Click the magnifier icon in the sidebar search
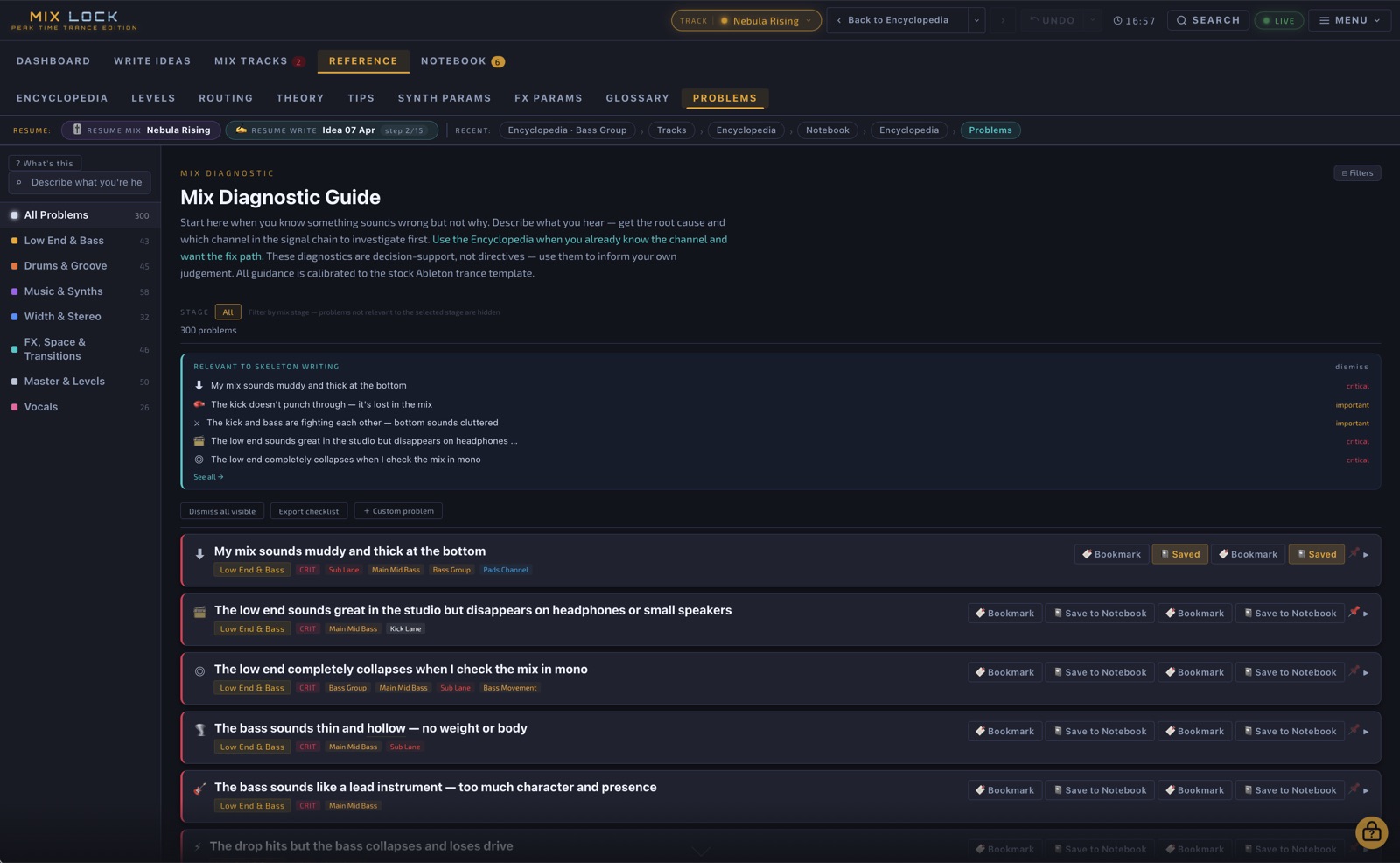Image resolution: width=1400 pixels, height=863 pixels. click(x=19, y=182)
